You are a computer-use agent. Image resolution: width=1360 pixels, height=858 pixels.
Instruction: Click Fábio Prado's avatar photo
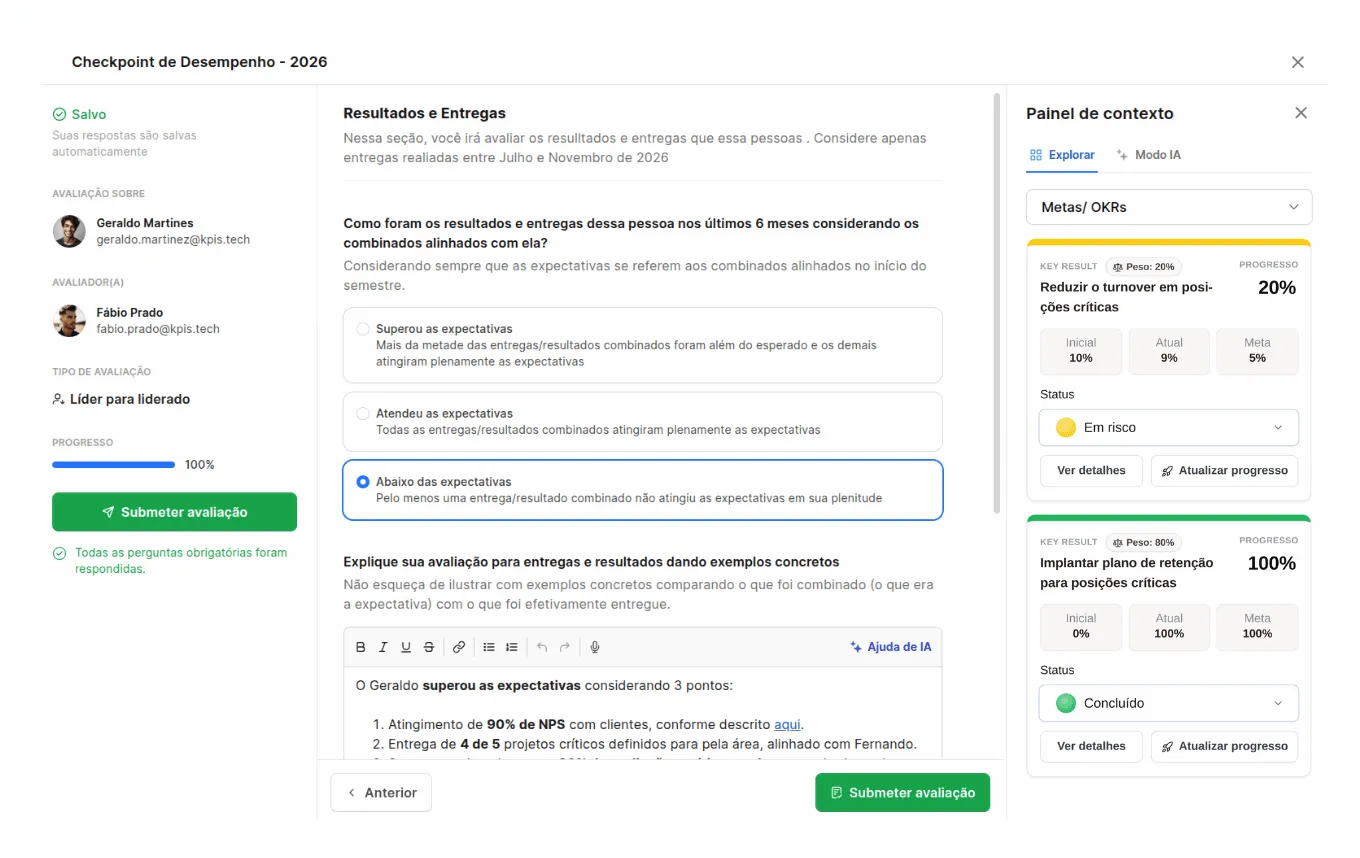(69, 320)
